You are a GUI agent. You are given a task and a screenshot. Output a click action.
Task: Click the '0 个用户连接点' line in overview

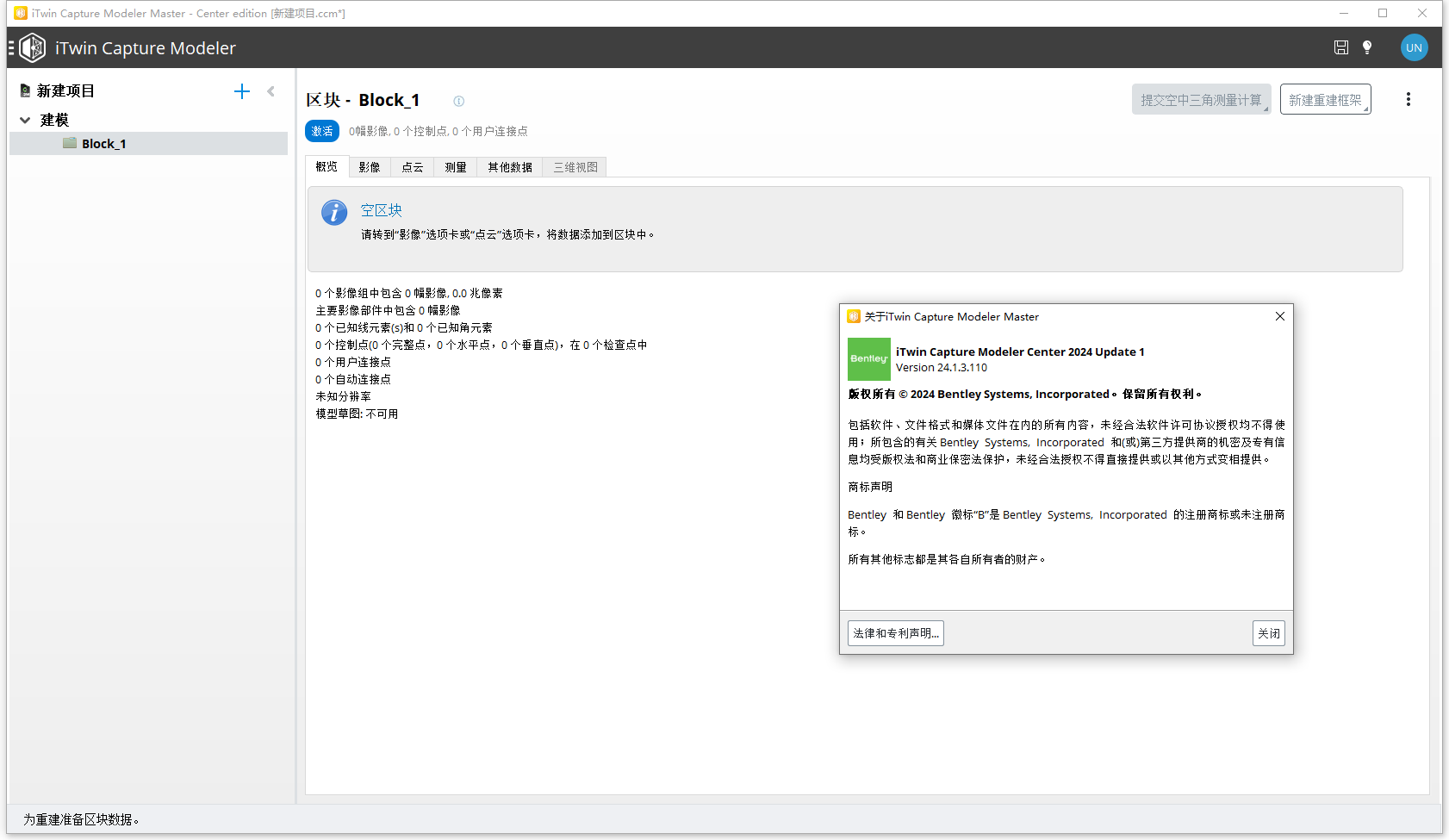click(x=353, y=362)
